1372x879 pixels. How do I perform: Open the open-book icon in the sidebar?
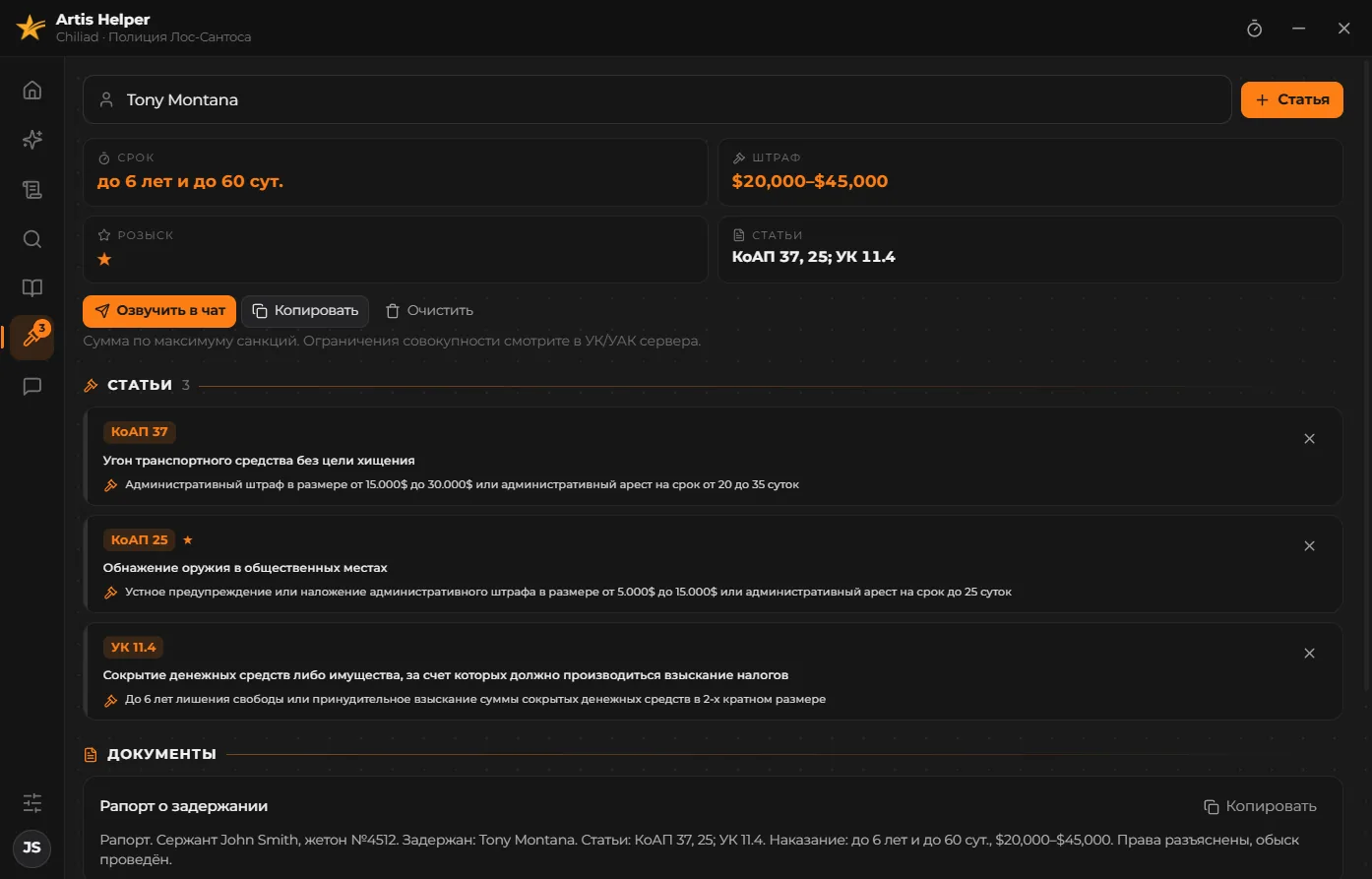pyautogui.click(x=32, y=288)
